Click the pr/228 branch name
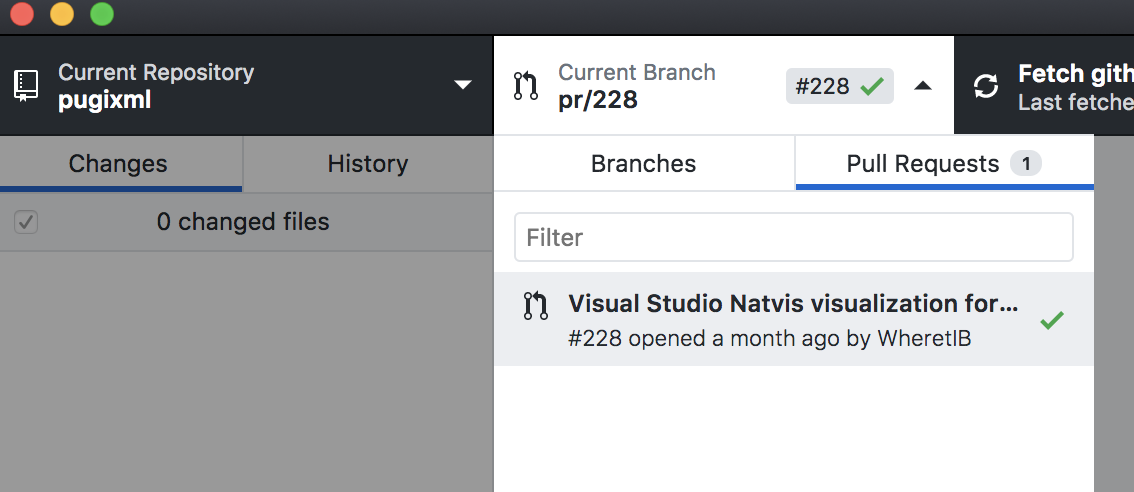Screen dimensions: 1134x492 pyautogui.click(x=598, y=100)
